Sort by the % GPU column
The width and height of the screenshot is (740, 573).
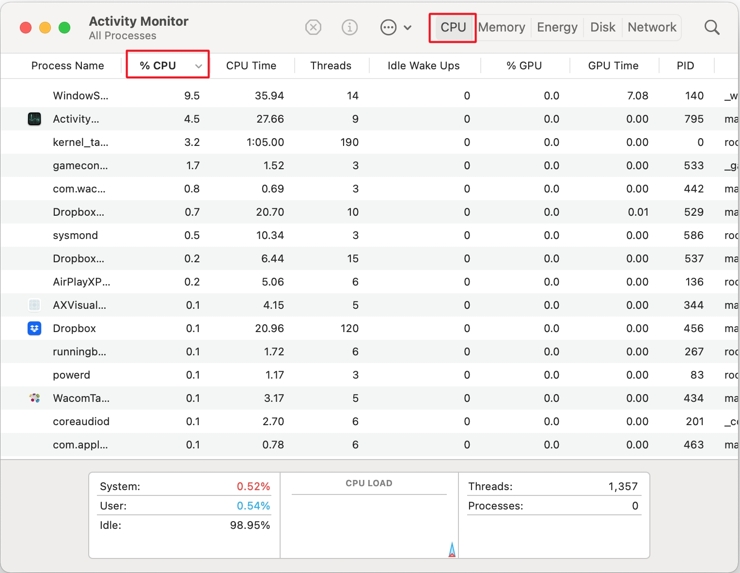tap(524, 66)
